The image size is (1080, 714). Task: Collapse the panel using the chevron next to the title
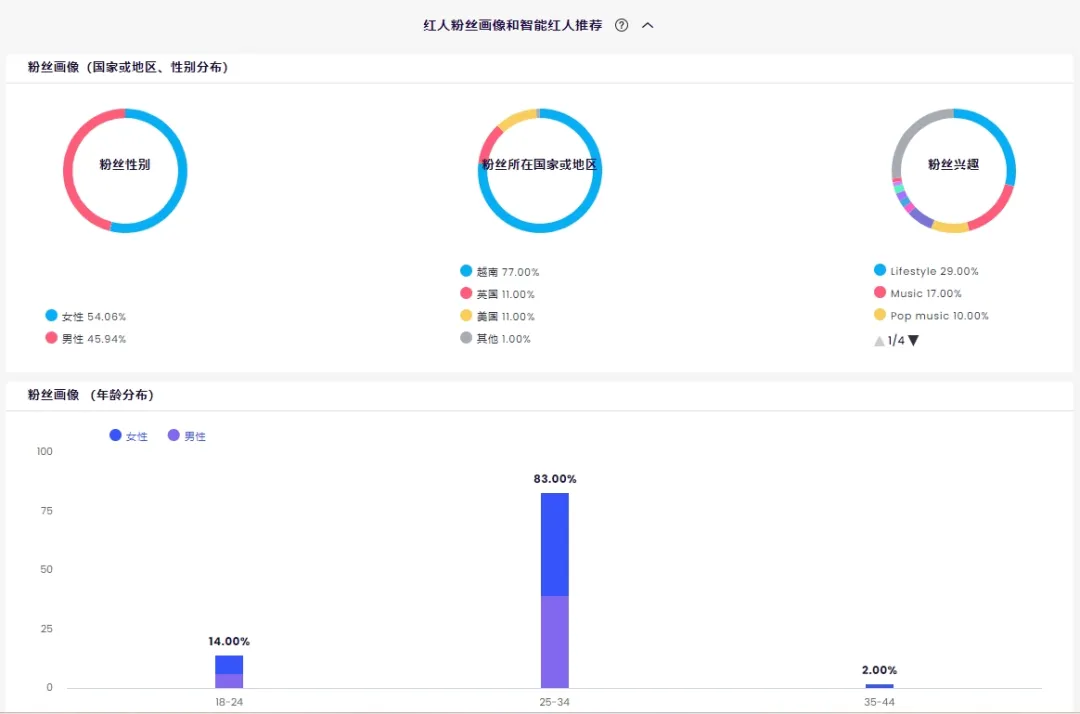coord(647,25)
